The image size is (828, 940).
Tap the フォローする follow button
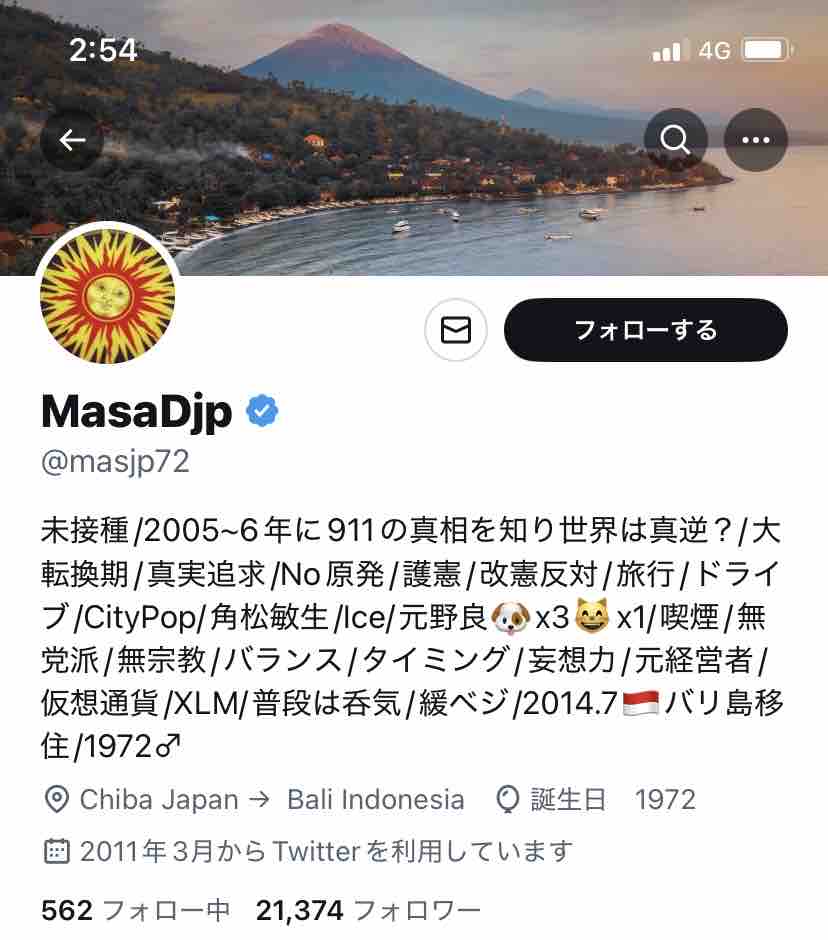[x=646, y=330]
